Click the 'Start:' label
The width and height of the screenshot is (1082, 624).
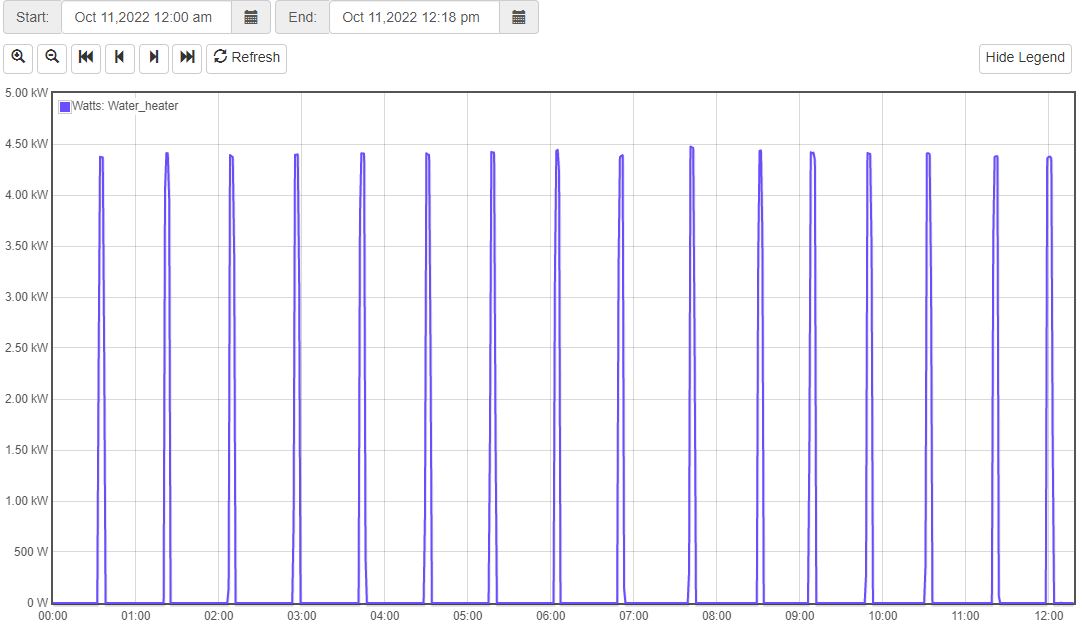[32, 17]
